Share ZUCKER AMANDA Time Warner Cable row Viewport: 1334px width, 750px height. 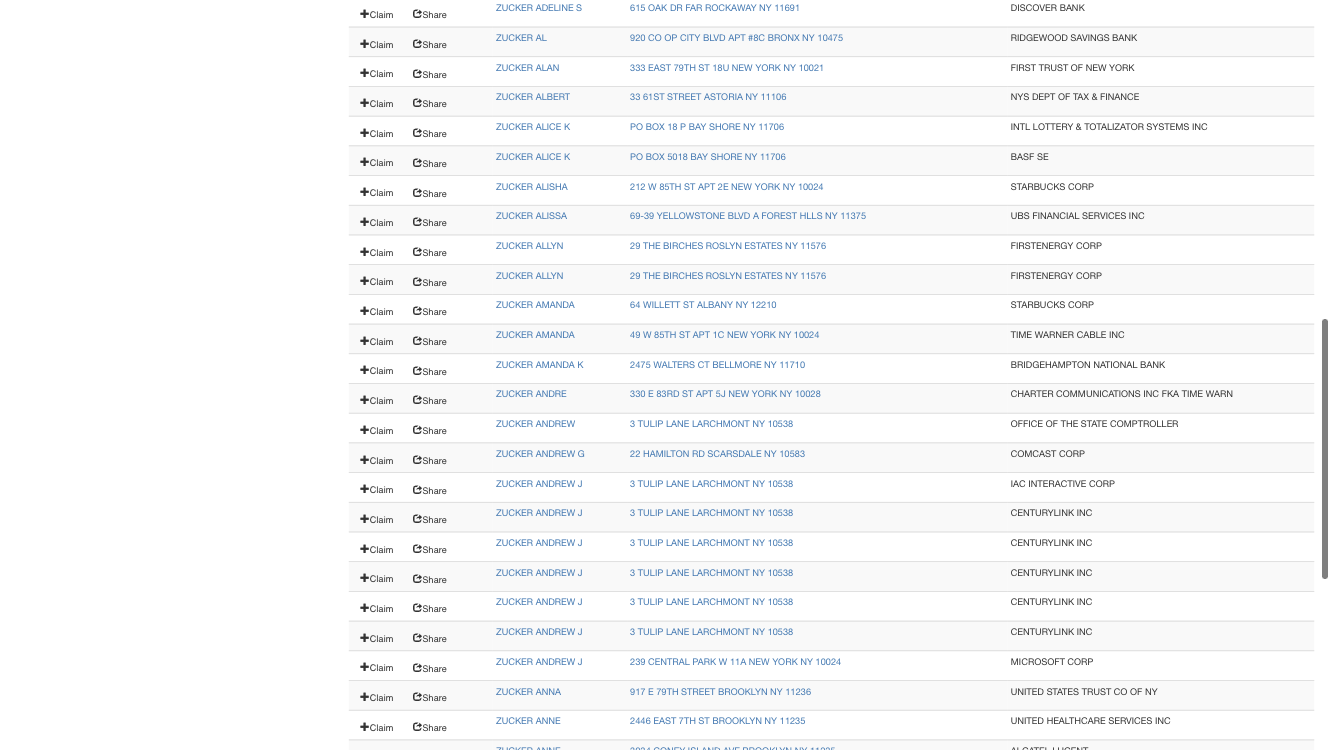[x=430, y=342]
